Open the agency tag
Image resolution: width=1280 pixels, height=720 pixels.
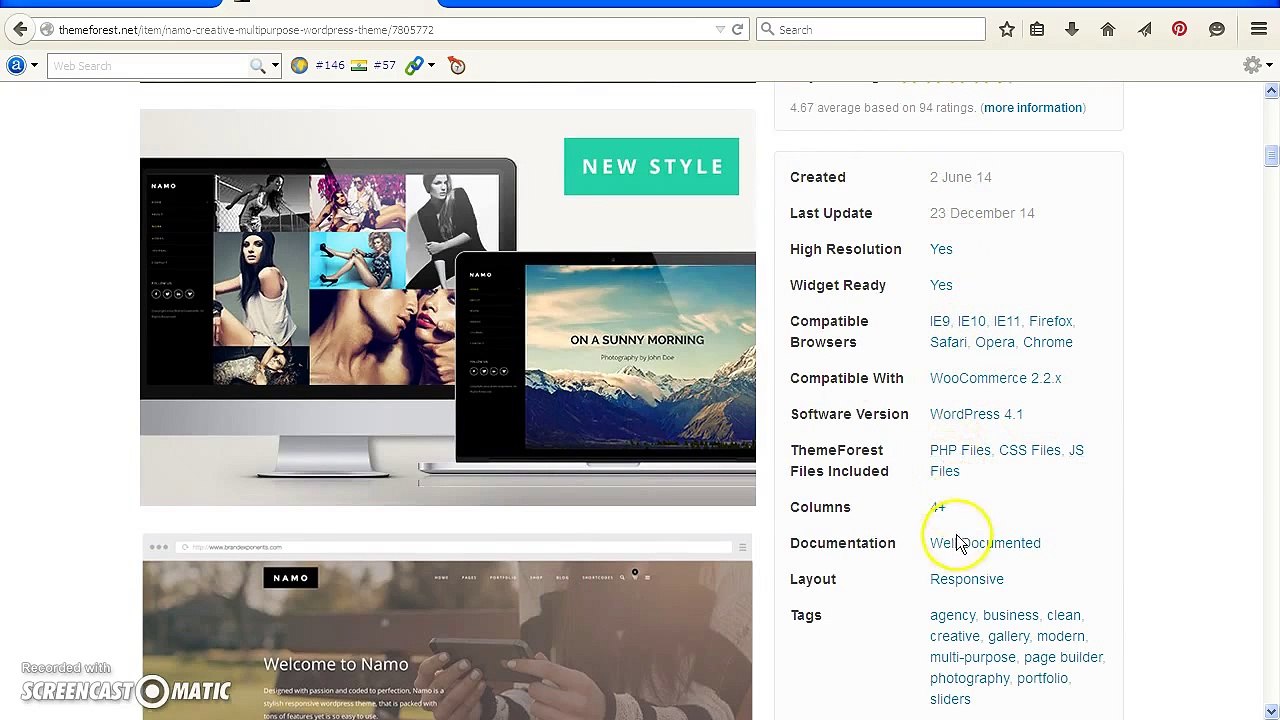tap(952, 615)
